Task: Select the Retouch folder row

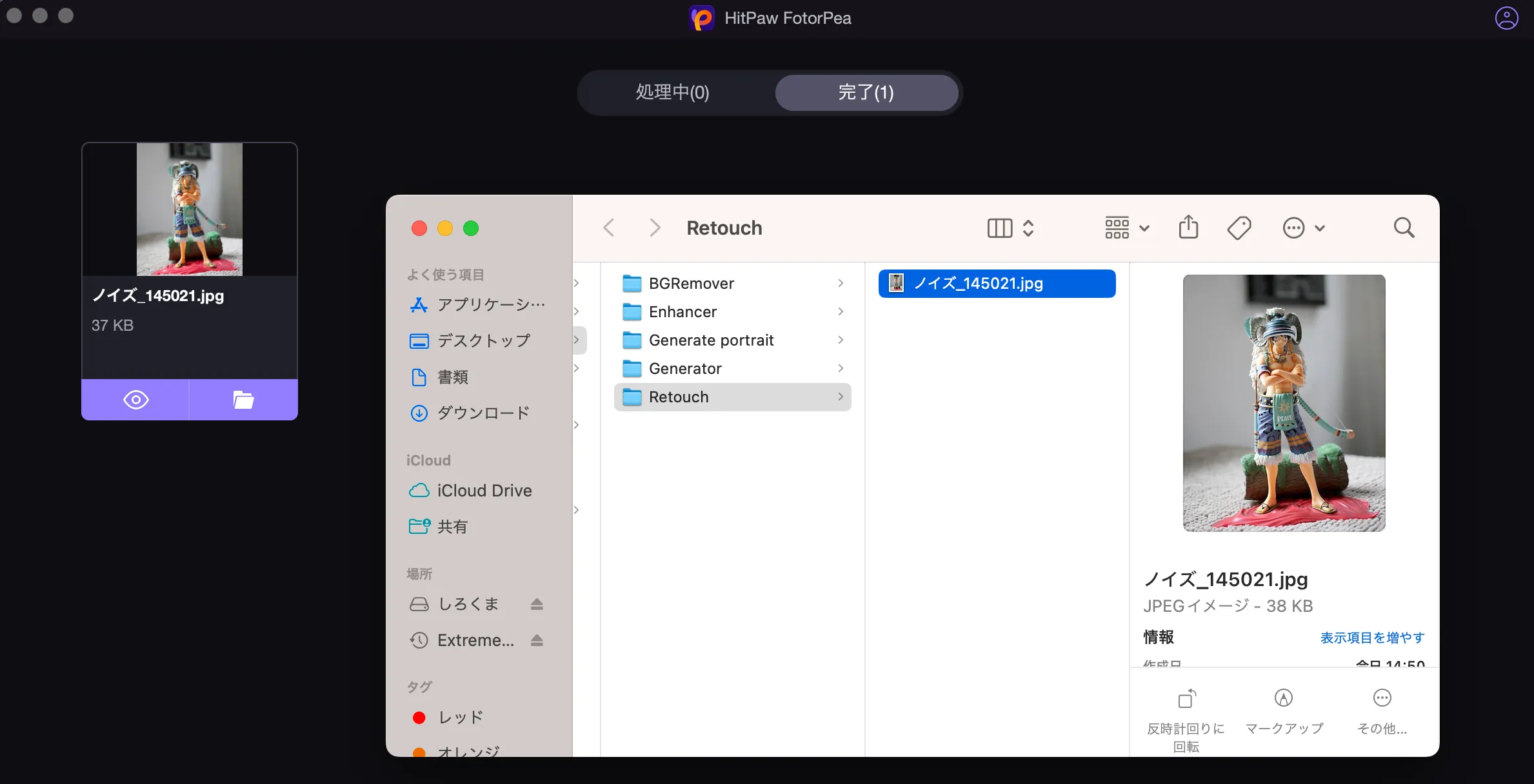Action: coord(733,397)
